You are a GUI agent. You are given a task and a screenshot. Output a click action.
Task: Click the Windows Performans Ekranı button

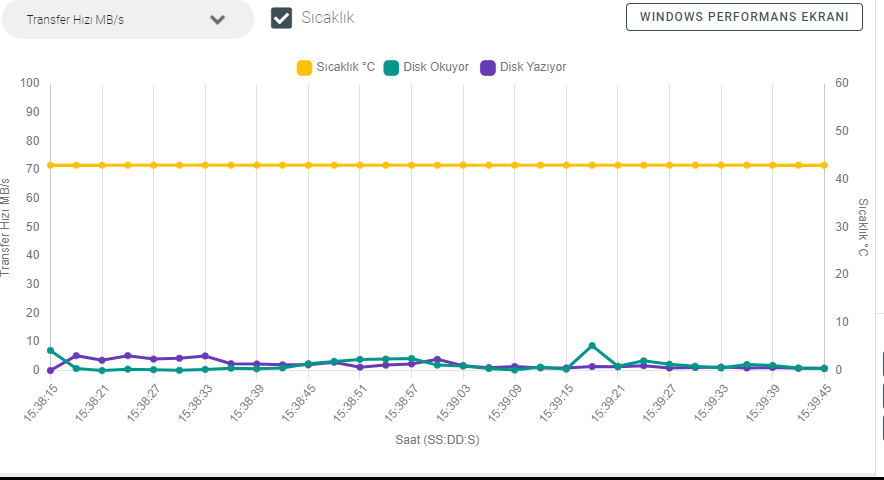tap(744, 17)
